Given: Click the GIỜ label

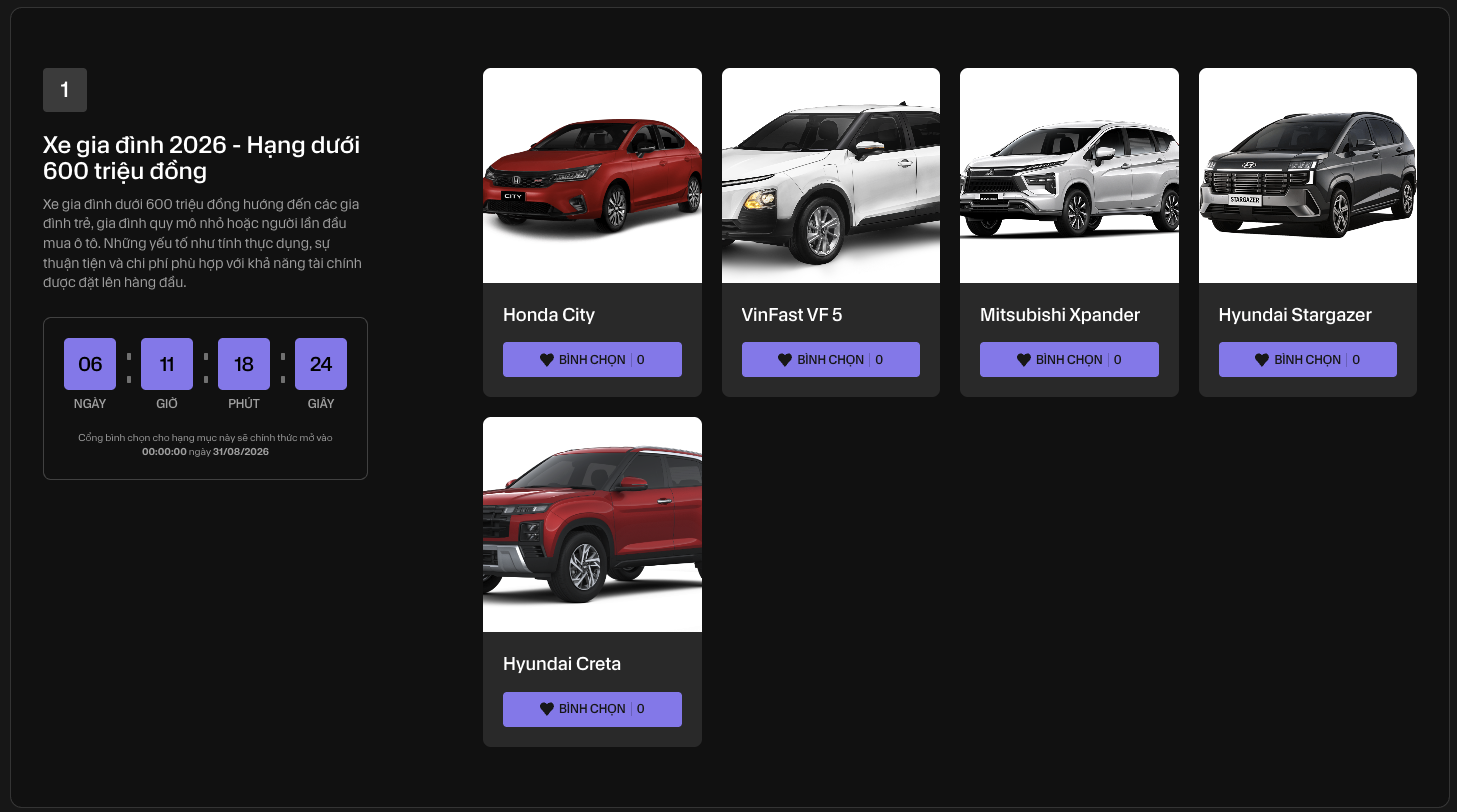Looking at the screenshot, I should (x=167, y=404).
